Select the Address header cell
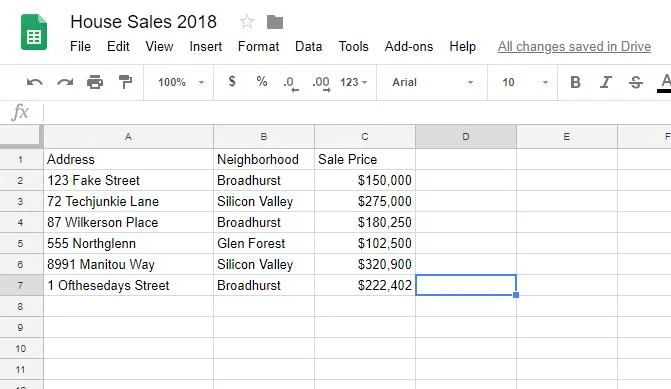This screenshot has width=671, height=389. [x=128, y=159]
